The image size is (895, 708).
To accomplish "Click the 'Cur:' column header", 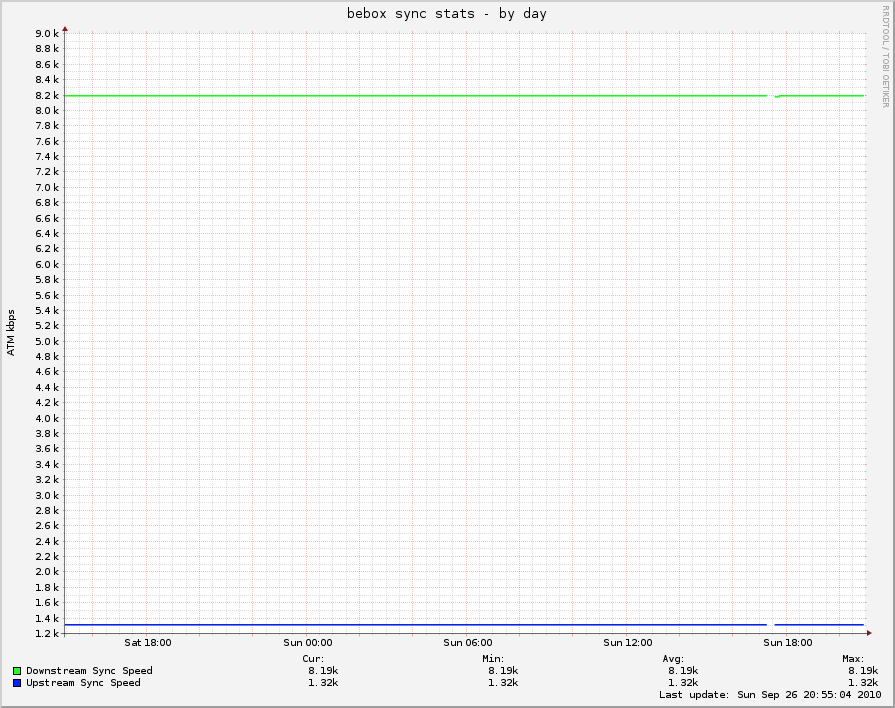I will pos(313,659).
